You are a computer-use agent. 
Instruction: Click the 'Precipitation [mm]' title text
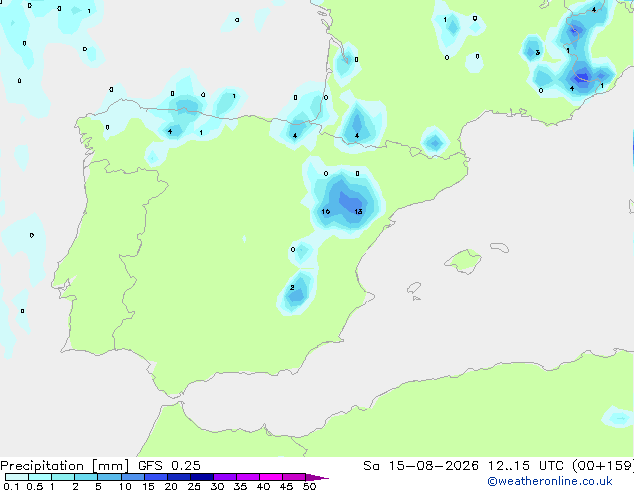(x=64, y=466)
